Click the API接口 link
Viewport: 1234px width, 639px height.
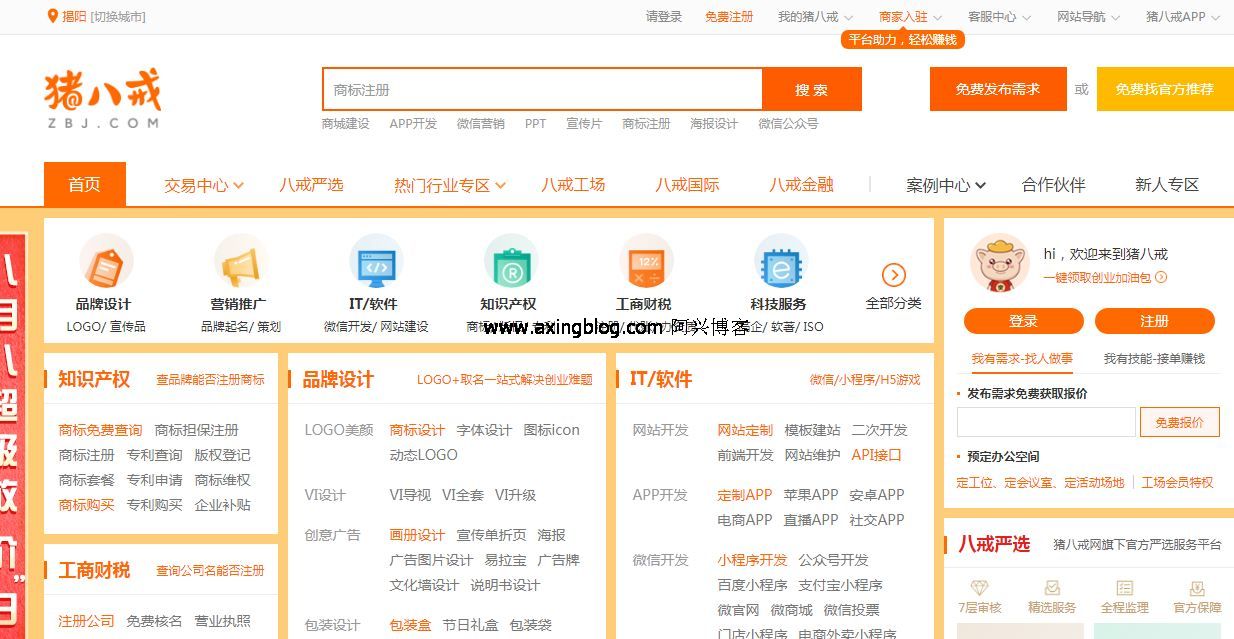pyautogui.click(x=877, y=455)
